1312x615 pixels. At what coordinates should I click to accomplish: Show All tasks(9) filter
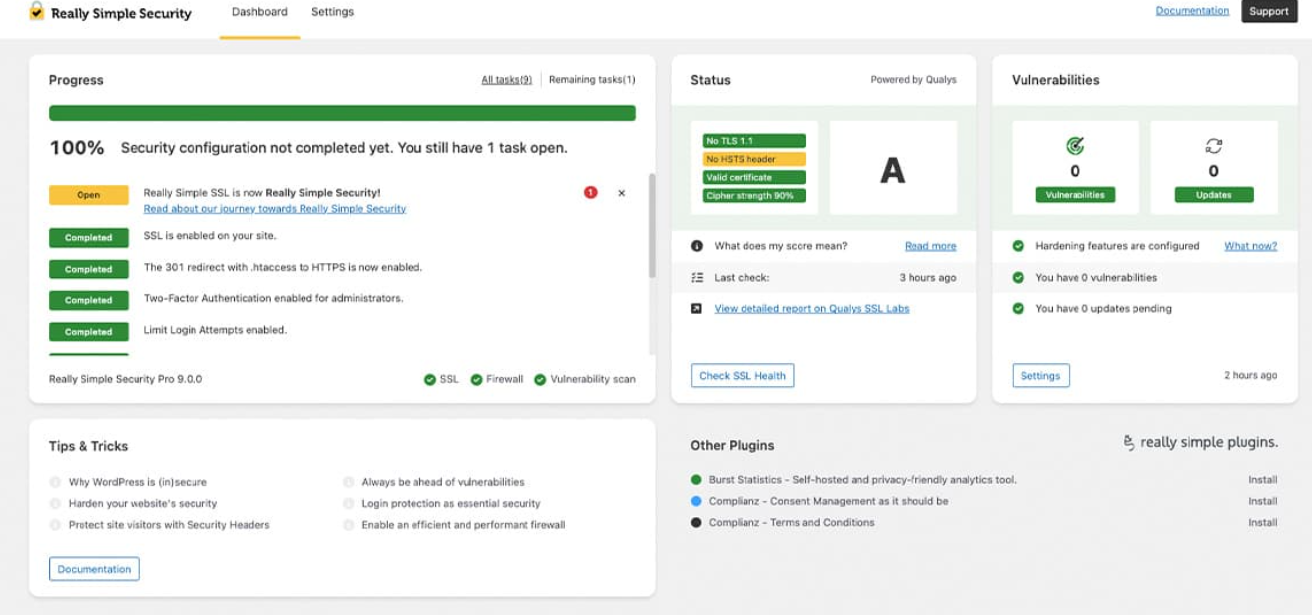point(507,80)
